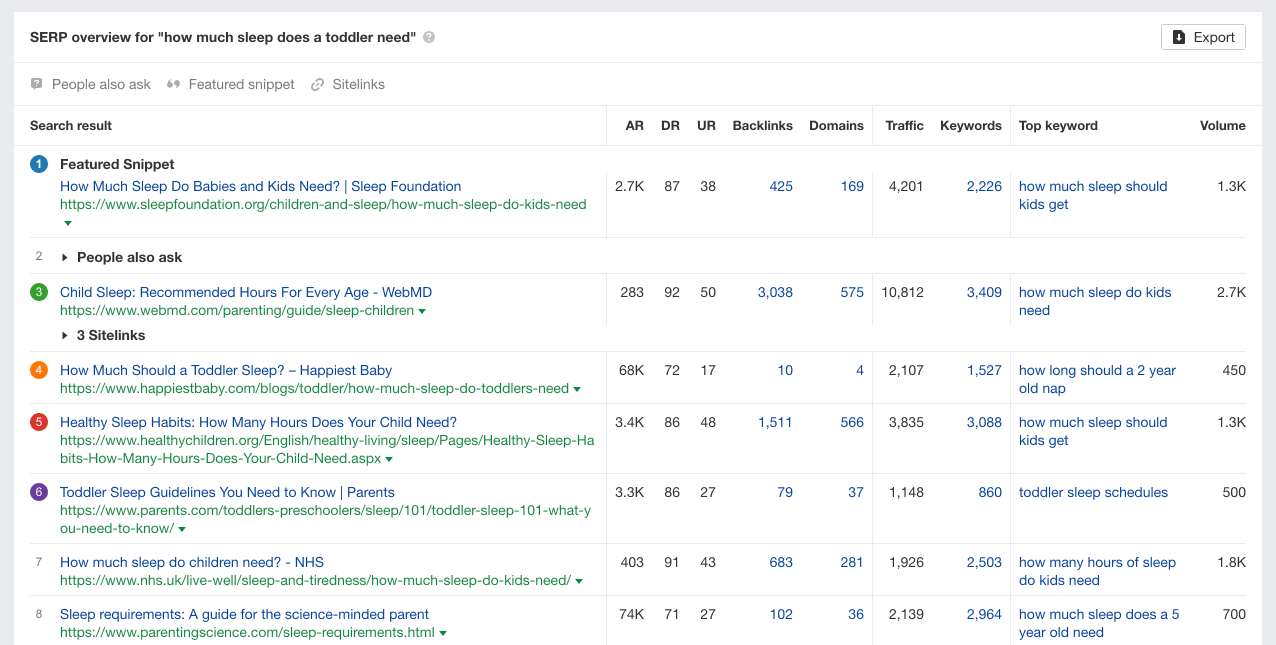Select the People also ask legend icon
Image resolution: width=1276 pixels, height=645 pixels.
click(36, 84)
